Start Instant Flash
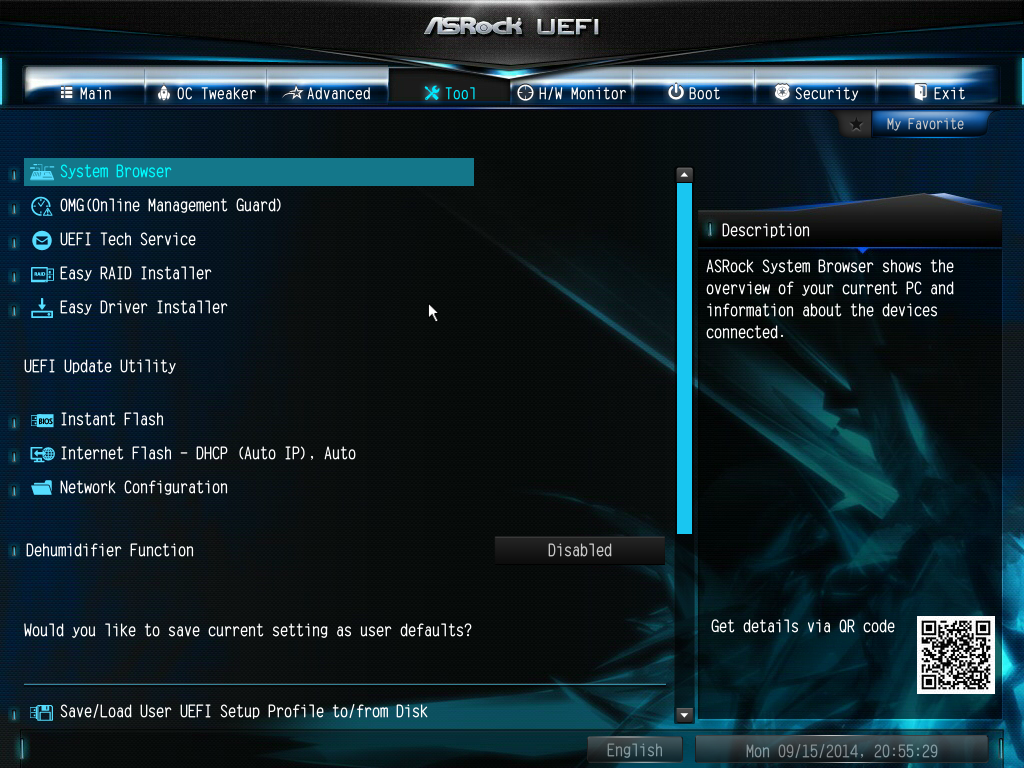 tap(112, 420)
